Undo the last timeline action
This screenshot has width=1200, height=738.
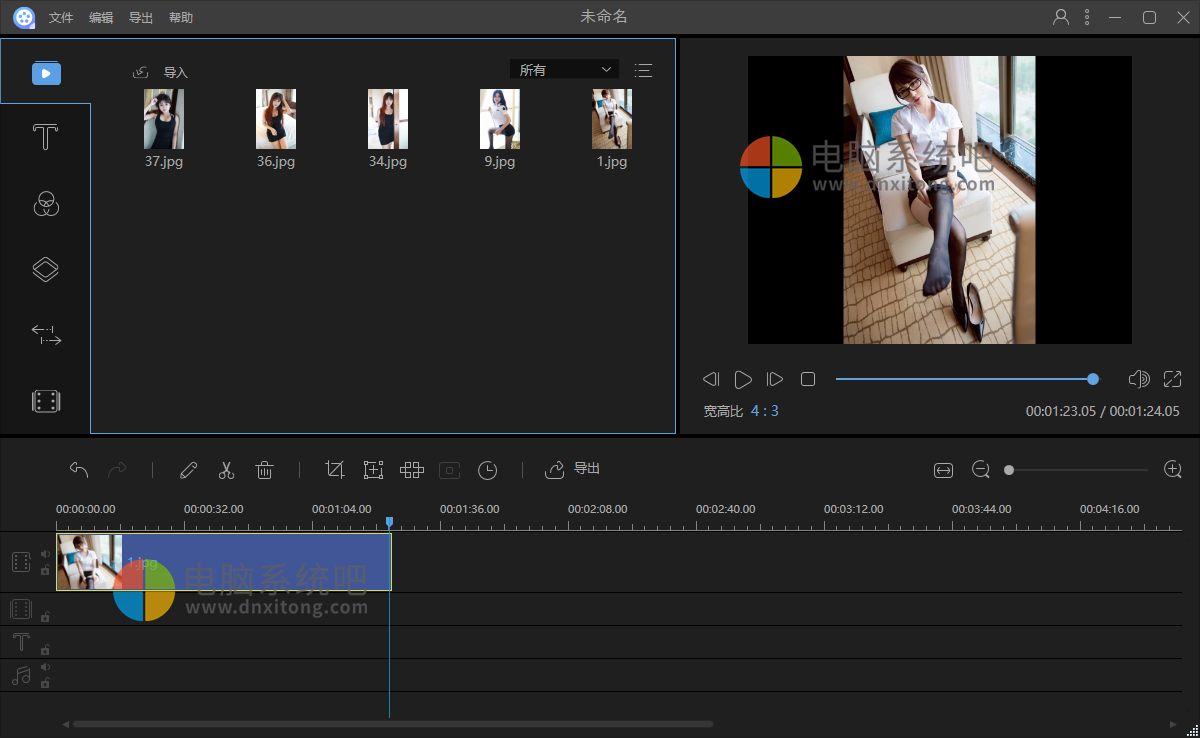click(79, 469)
